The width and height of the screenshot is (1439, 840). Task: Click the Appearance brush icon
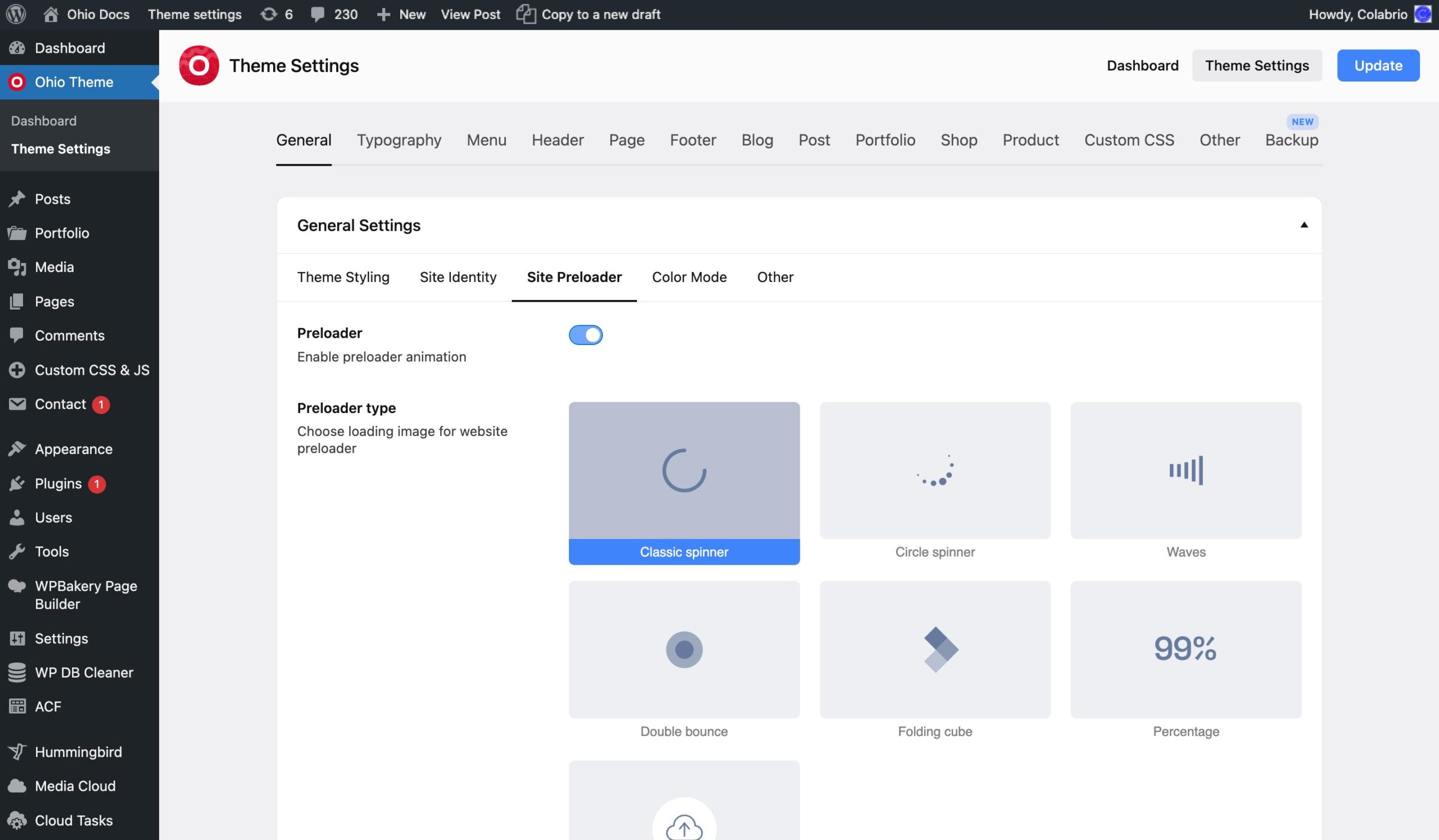[17, 449]
